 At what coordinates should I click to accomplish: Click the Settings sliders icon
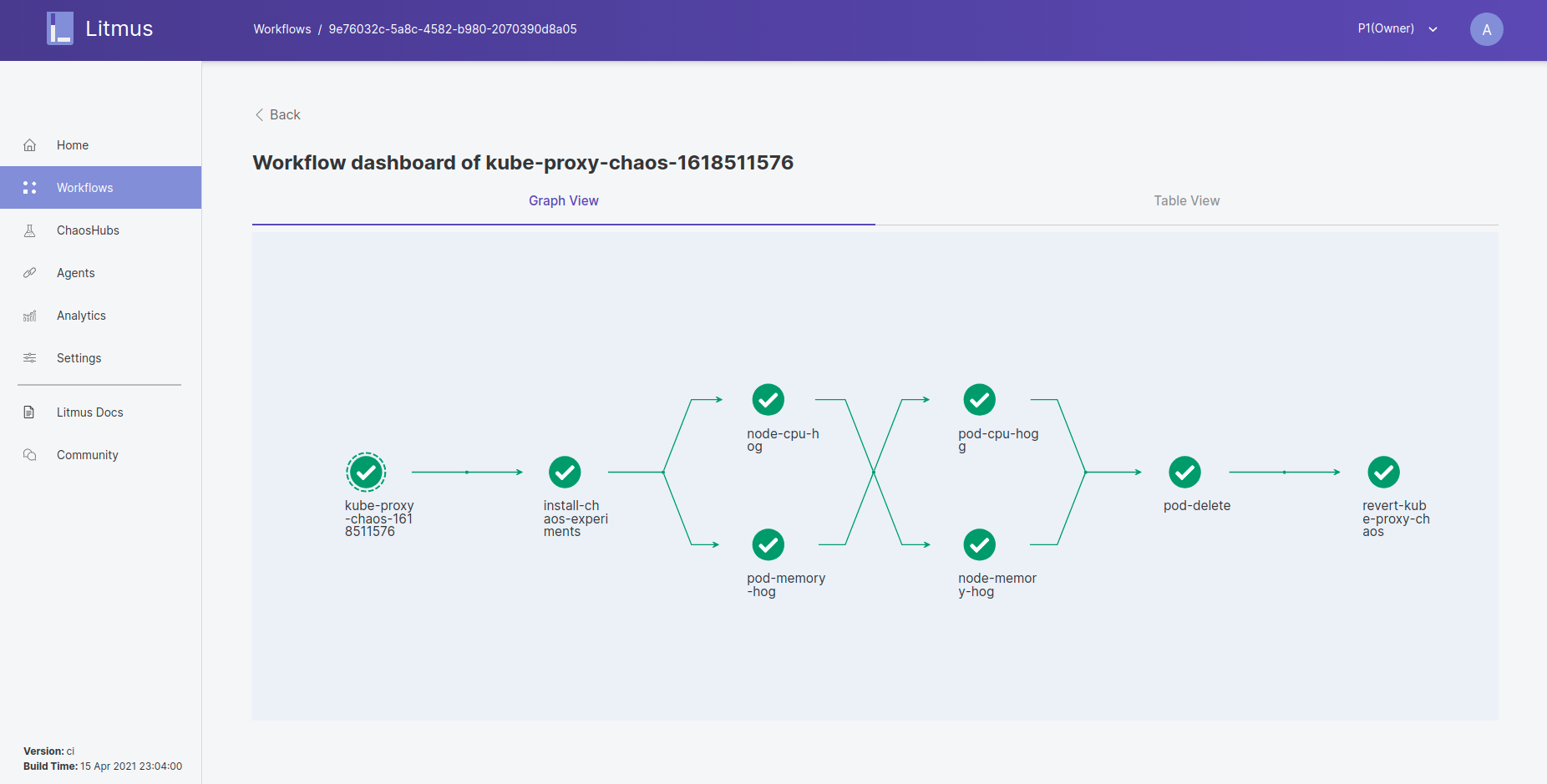(x=30, y=358)
